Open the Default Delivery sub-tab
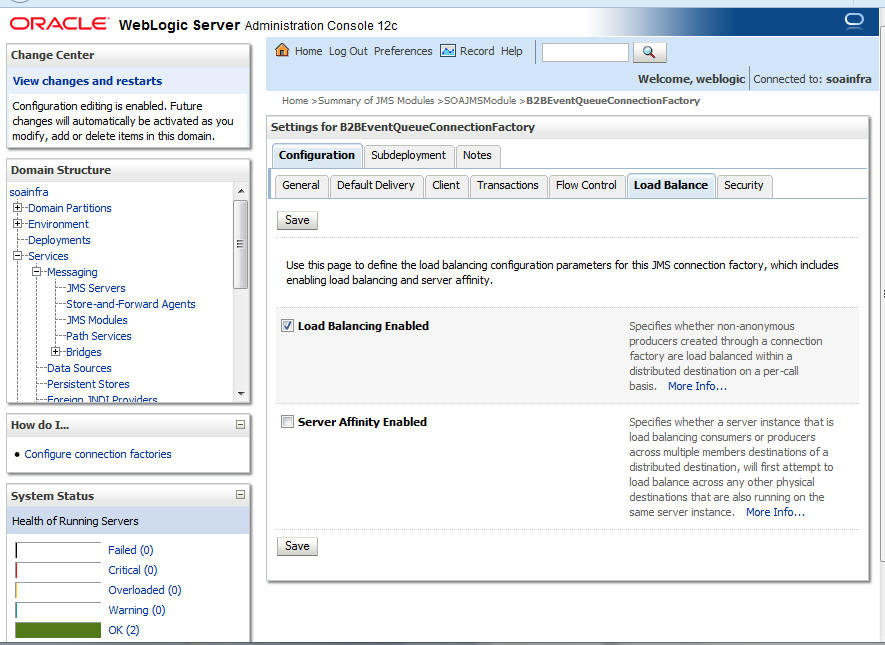The height and width of the screenshot is (645, 885). point(375,185)
